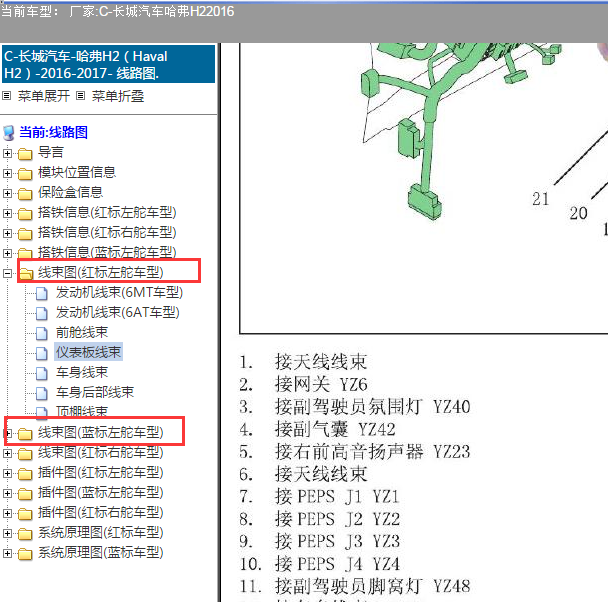Expand 搭铁信息(蓝标左舵车型) node
Viewport: 608px width, 602px height.
pyautogui.click(x=7, y=253)
